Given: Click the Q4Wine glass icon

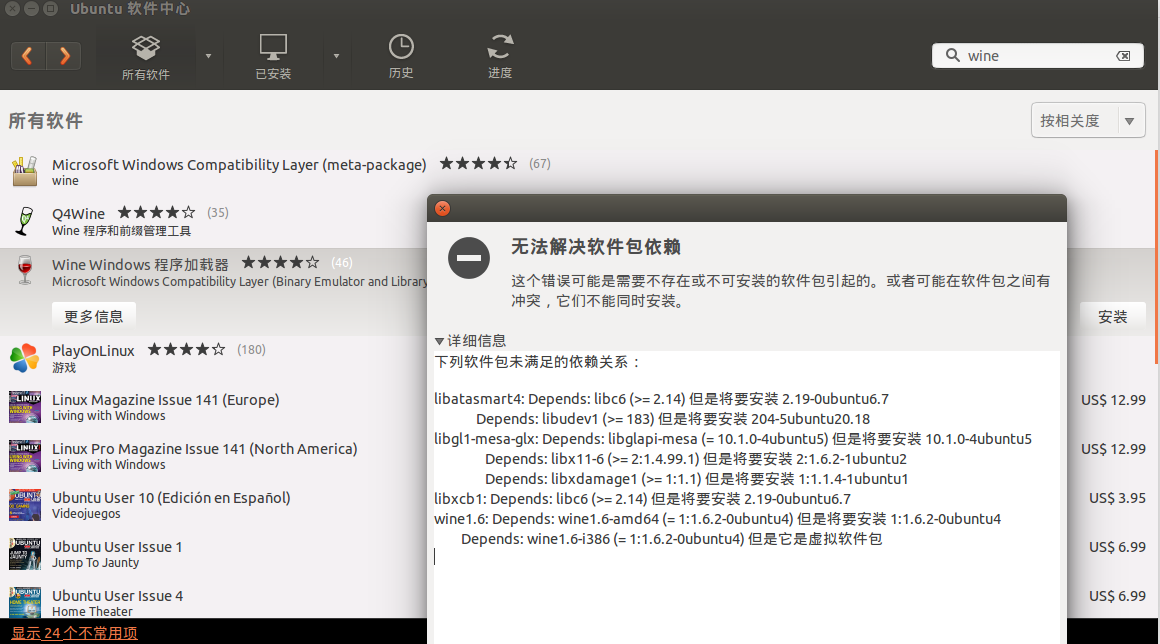Looking at the screenshot, I should click(24, 221).
